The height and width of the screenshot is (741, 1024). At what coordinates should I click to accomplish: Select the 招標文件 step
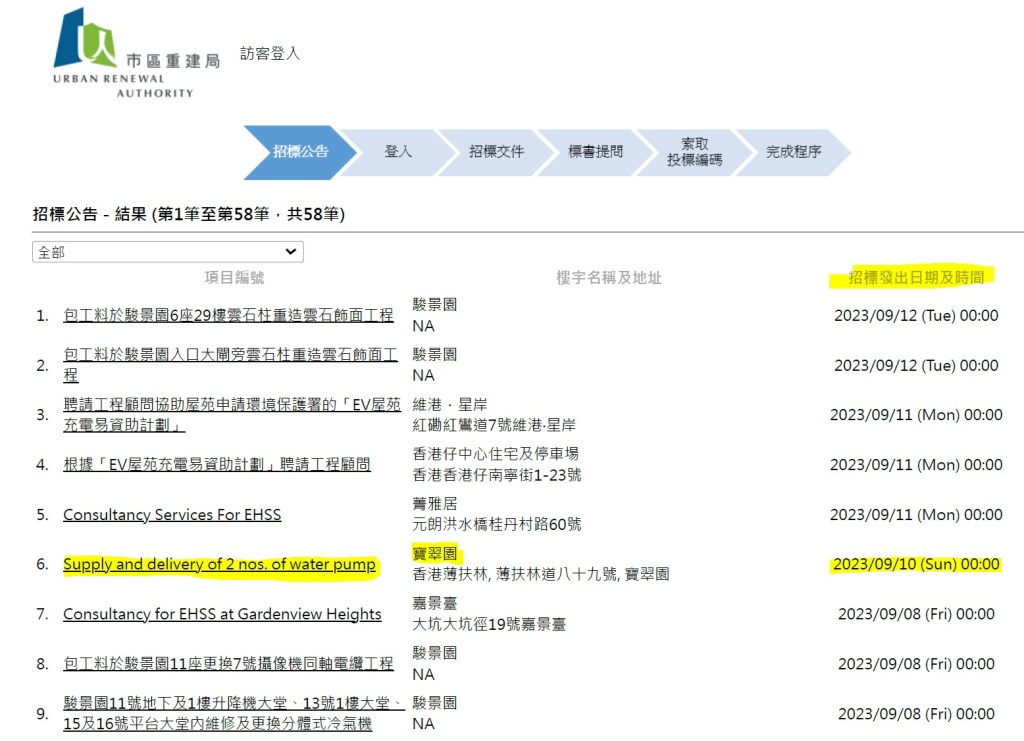[496, 152]
